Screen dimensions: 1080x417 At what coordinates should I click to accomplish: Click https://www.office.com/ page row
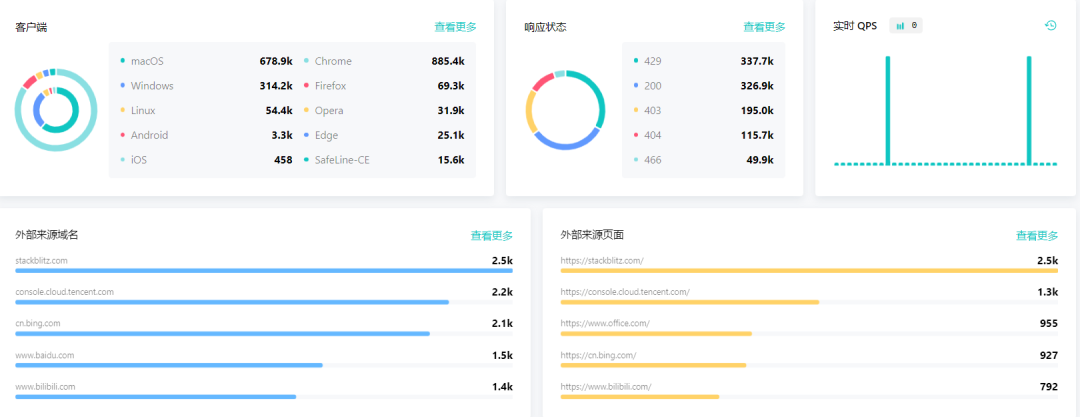click(809, 328)
